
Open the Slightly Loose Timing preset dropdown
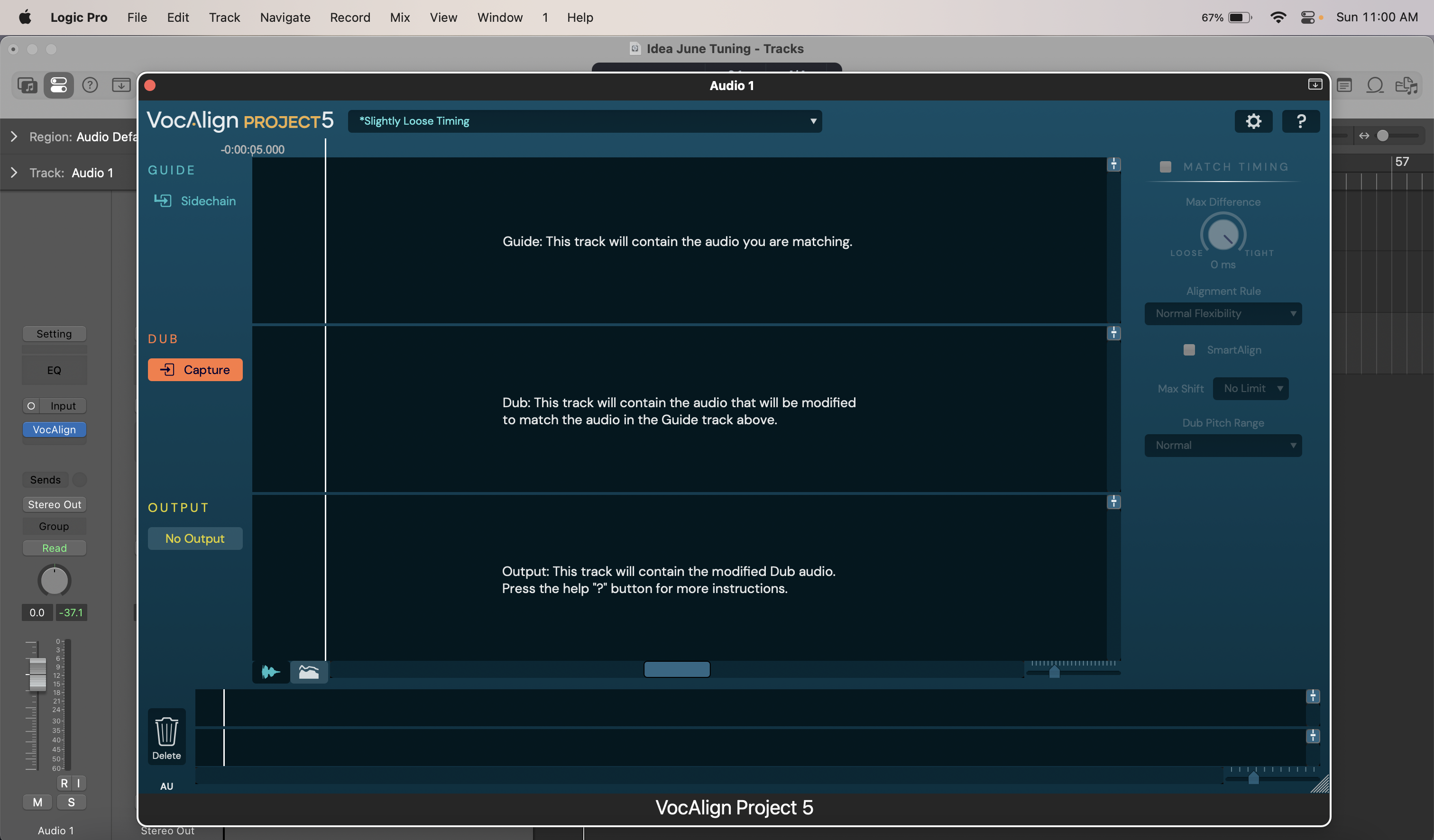pos(584,121)
